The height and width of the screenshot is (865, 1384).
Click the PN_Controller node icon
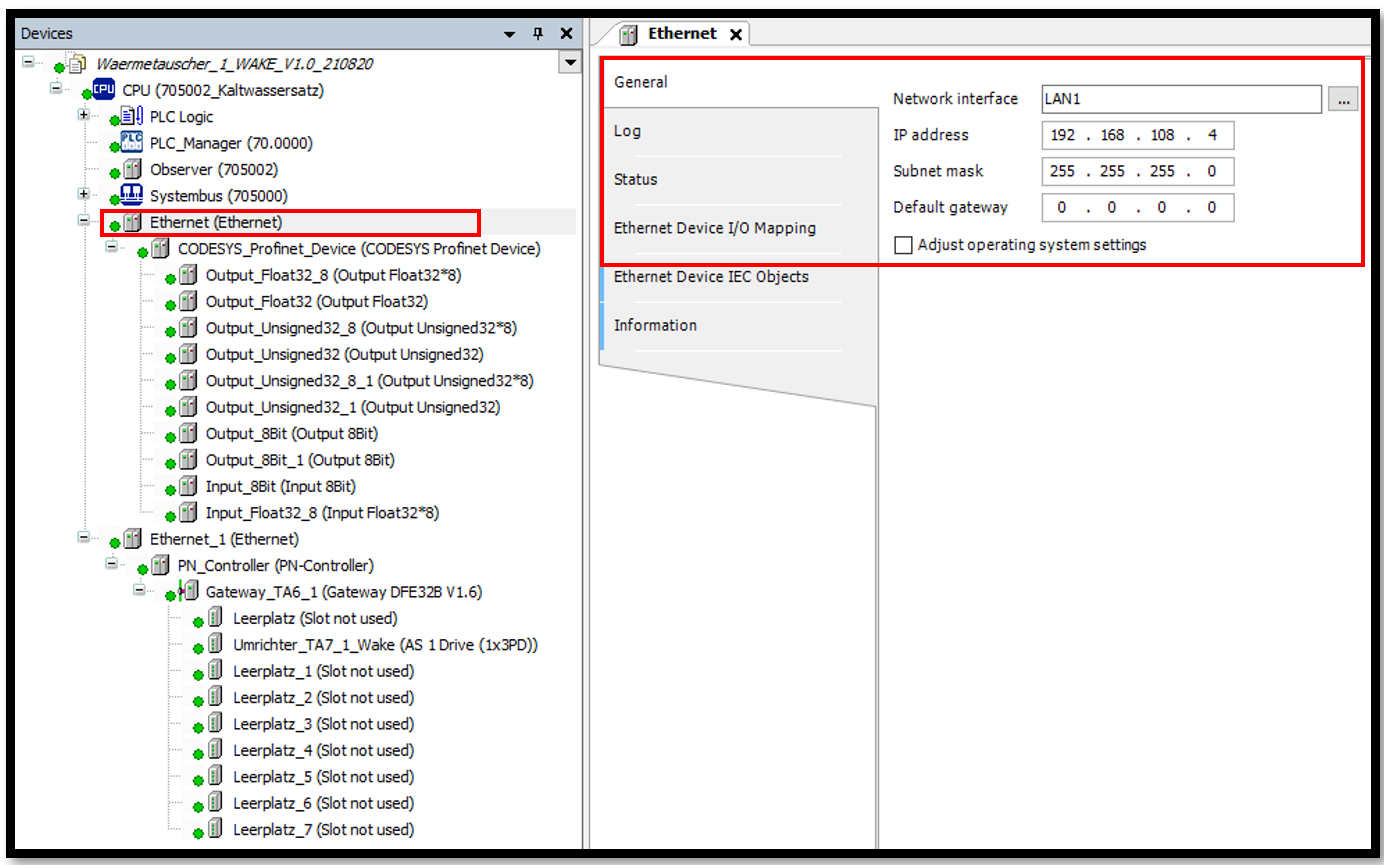pos(160,566)
